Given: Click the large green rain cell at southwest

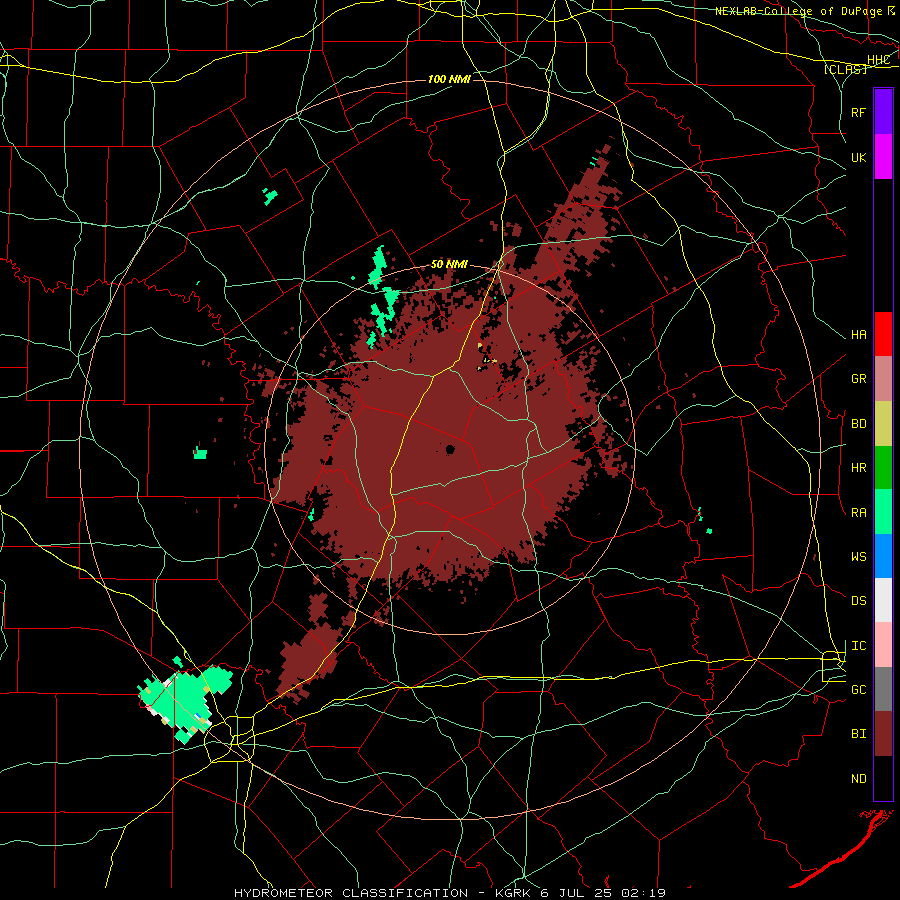Looking at the screenshot, I should point(185,702).
